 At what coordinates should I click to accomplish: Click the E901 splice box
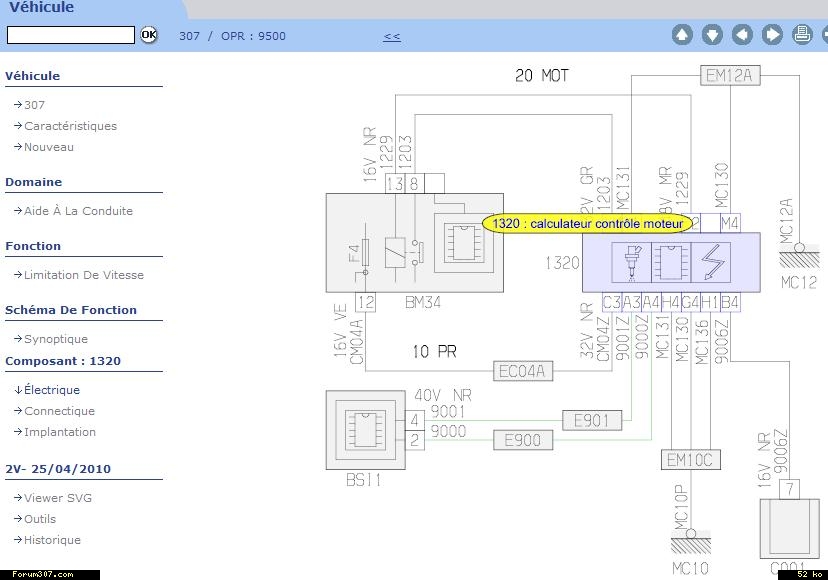click(592, 421)
